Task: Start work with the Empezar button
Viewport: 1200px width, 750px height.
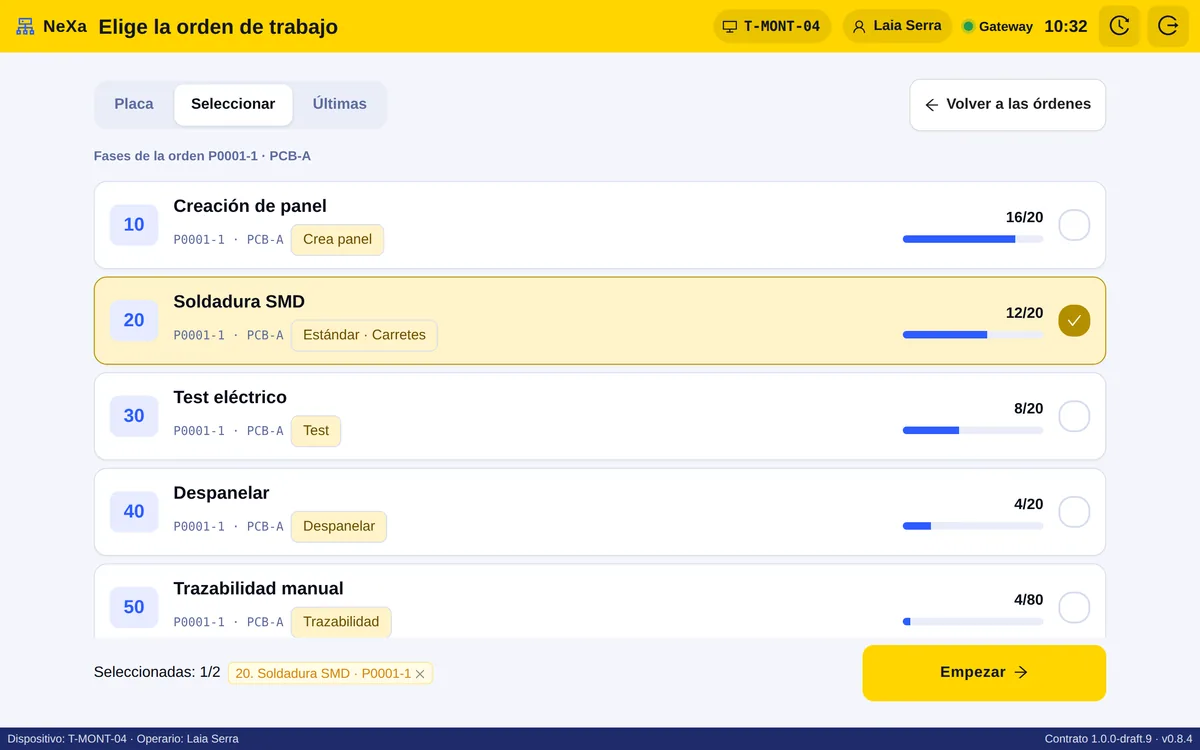Action: point(984,673)
